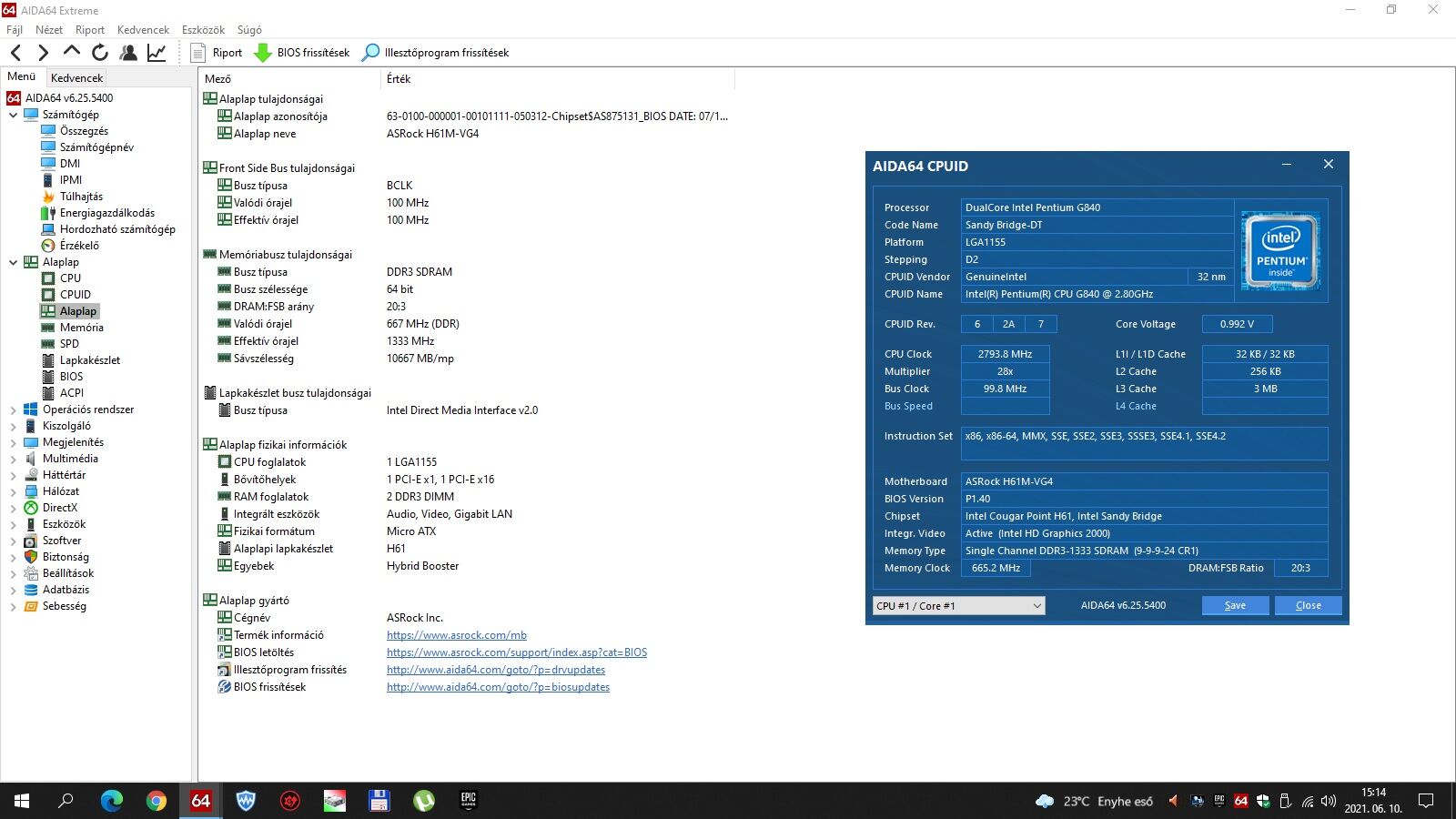The image size is (1456, 819).
Task: Open the Riport menu in menu bar
Action: pyautogui.click(x=90, y=30)
